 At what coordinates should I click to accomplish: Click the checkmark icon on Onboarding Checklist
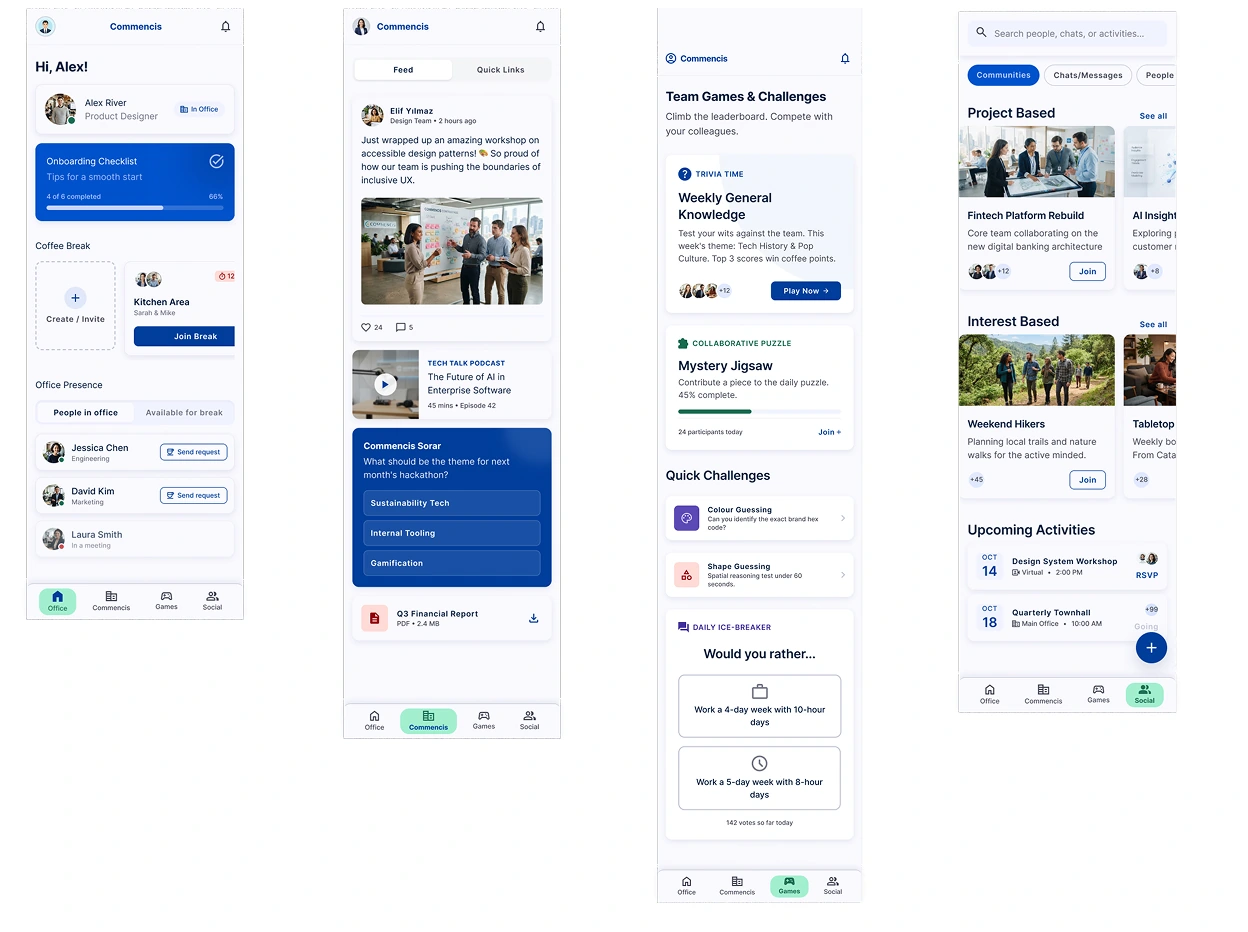[216, 161]
